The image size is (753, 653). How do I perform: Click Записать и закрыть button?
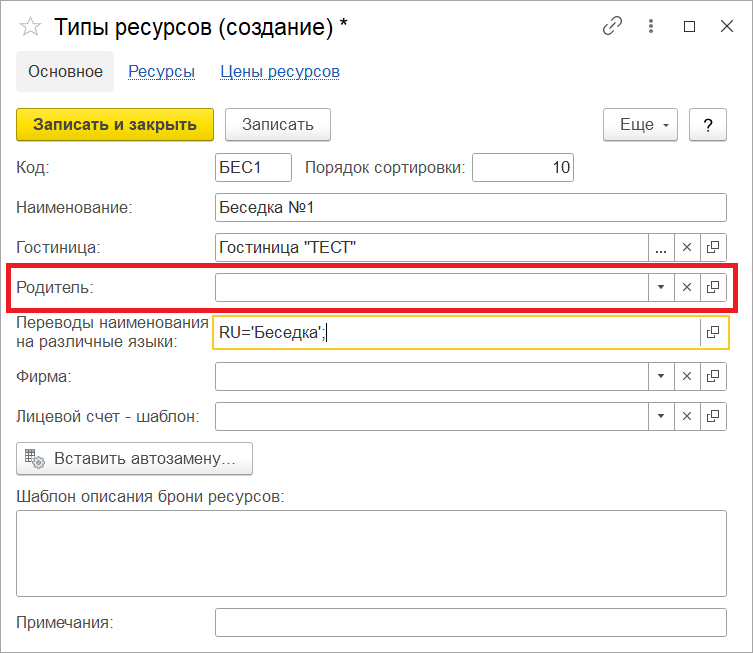tap(115, 125)
